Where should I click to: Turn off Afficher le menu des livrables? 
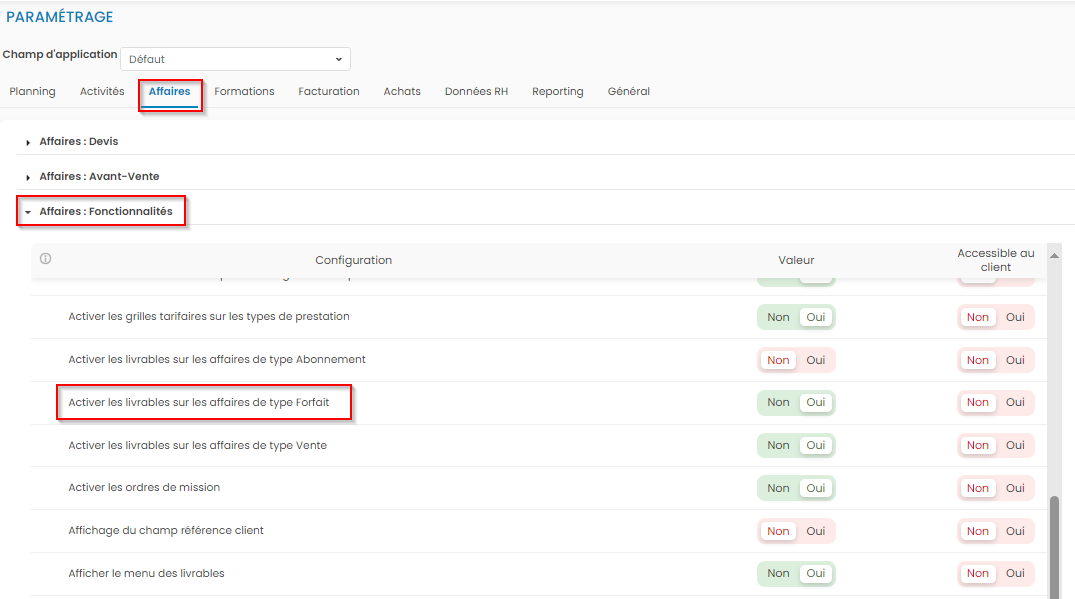(x=778, y=574)
